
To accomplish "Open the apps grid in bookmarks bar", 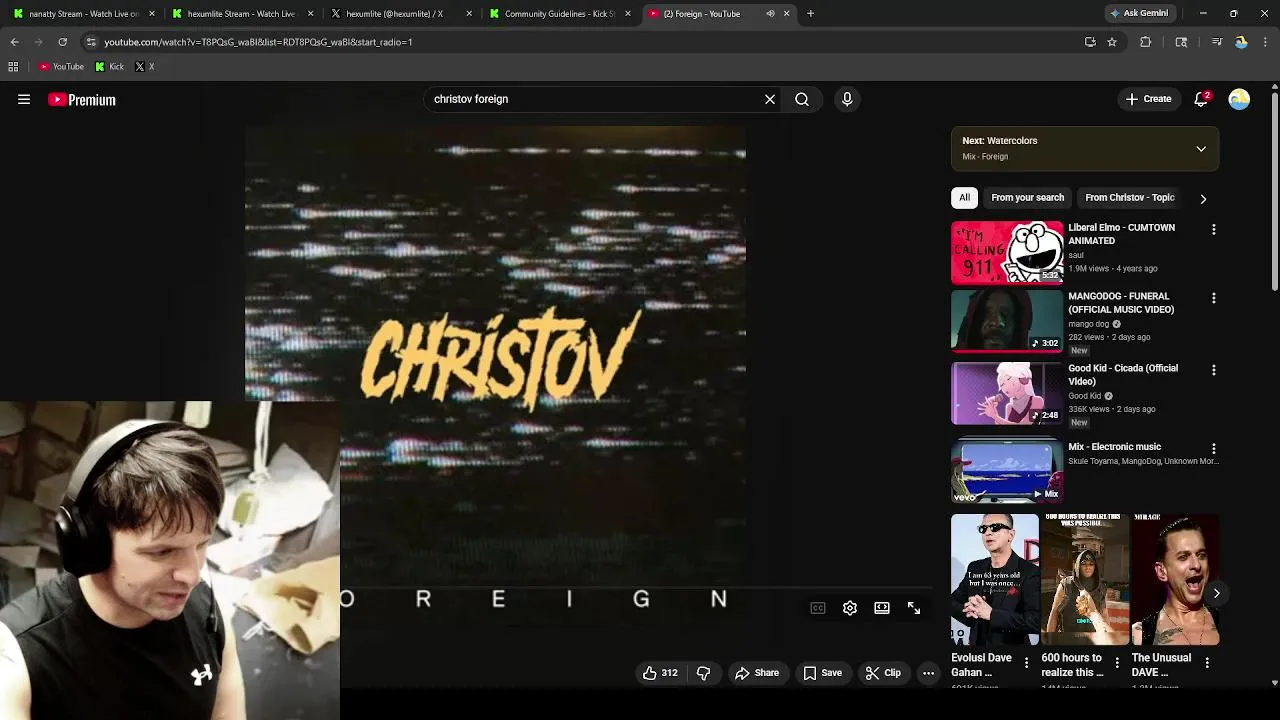I will tap(13, 67).
